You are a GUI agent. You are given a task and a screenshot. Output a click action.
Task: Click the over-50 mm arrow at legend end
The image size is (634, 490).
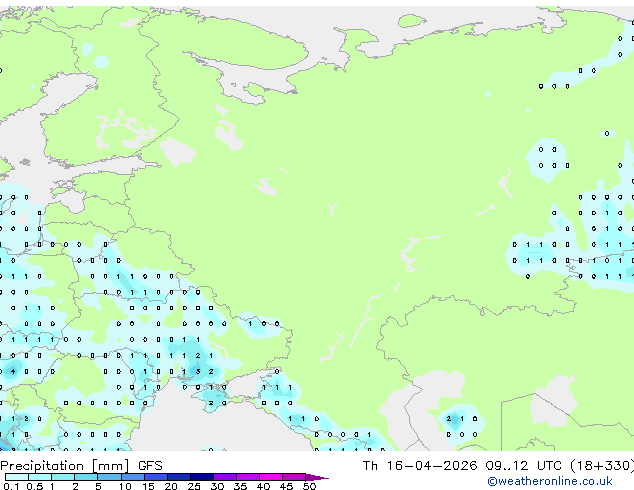pos(317,478)
